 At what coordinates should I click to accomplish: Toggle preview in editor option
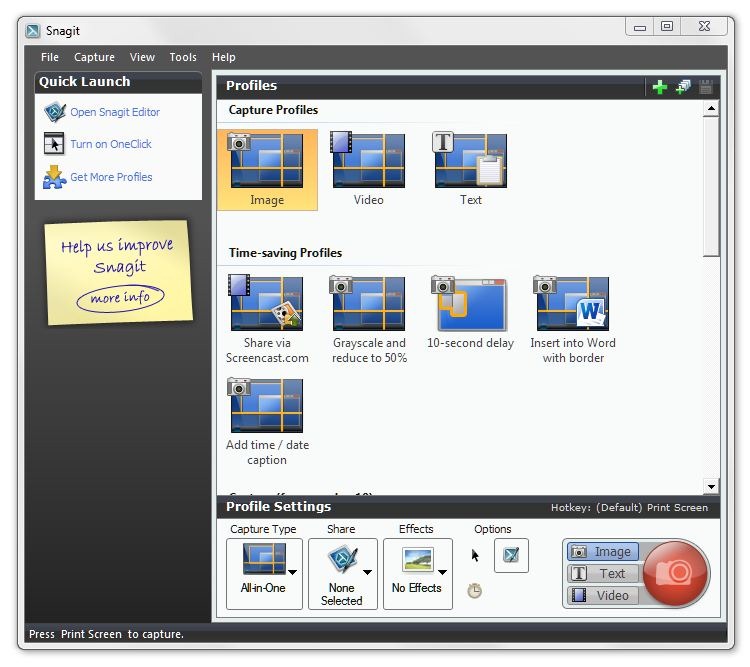511,556
